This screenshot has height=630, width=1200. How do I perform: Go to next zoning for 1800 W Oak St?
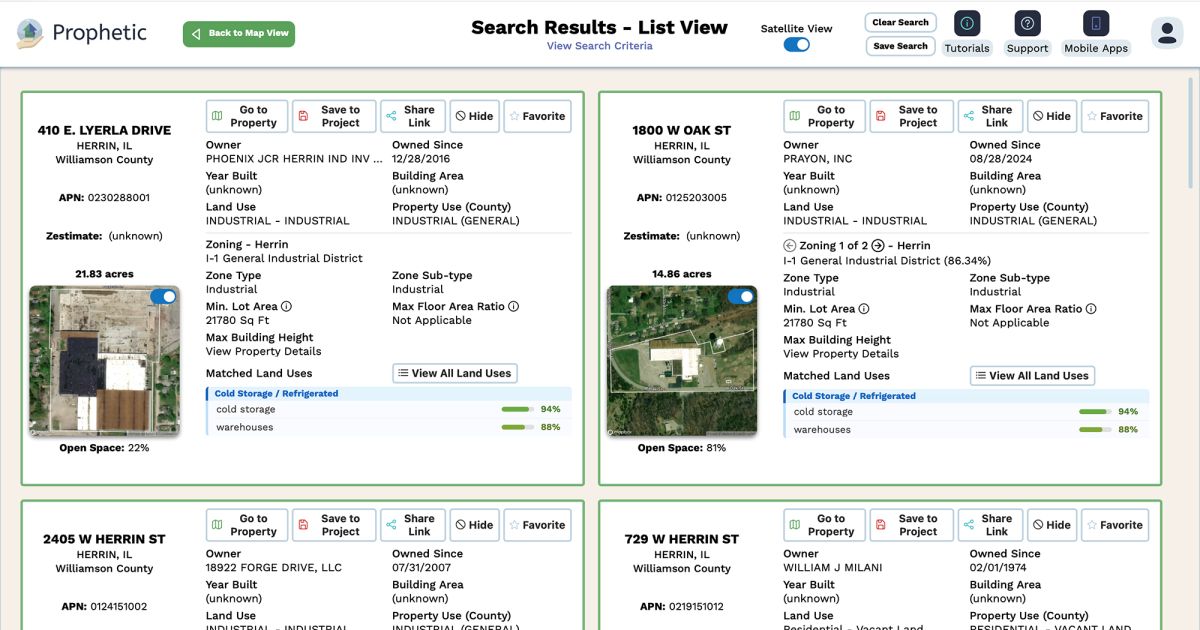click(878, 246)
